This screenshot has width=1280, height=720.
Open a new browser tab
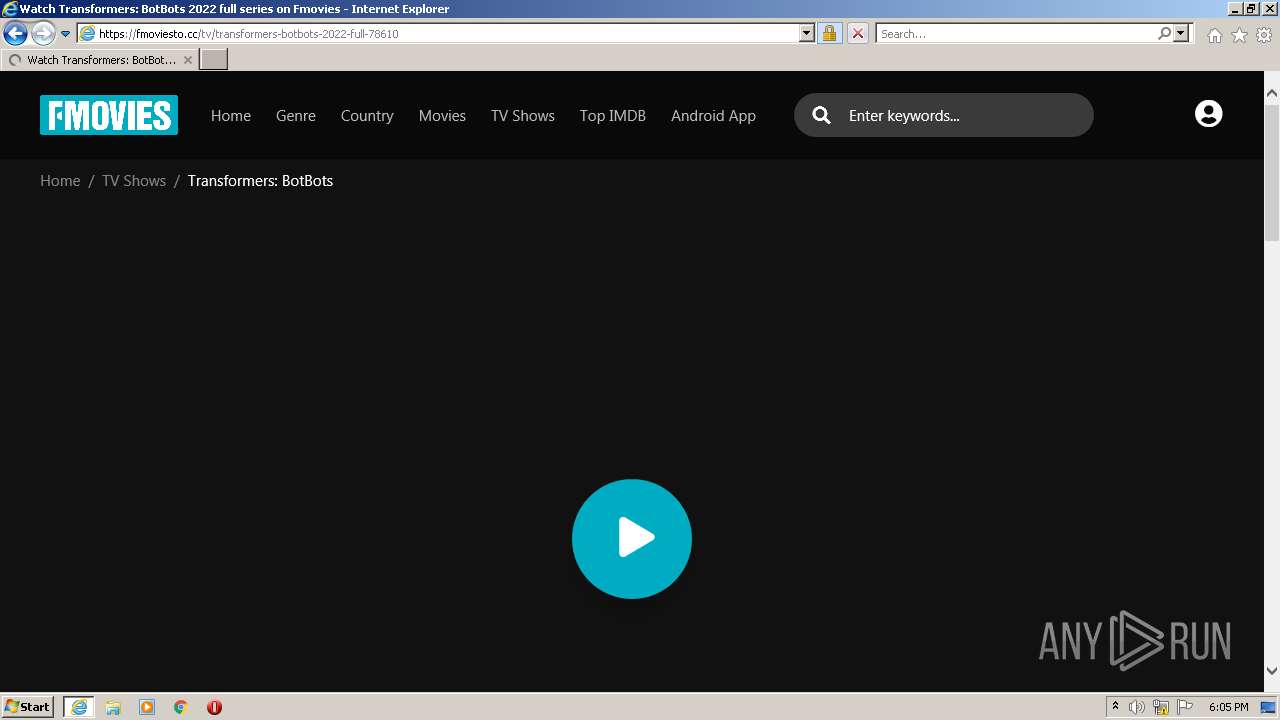tap(214, 60)
